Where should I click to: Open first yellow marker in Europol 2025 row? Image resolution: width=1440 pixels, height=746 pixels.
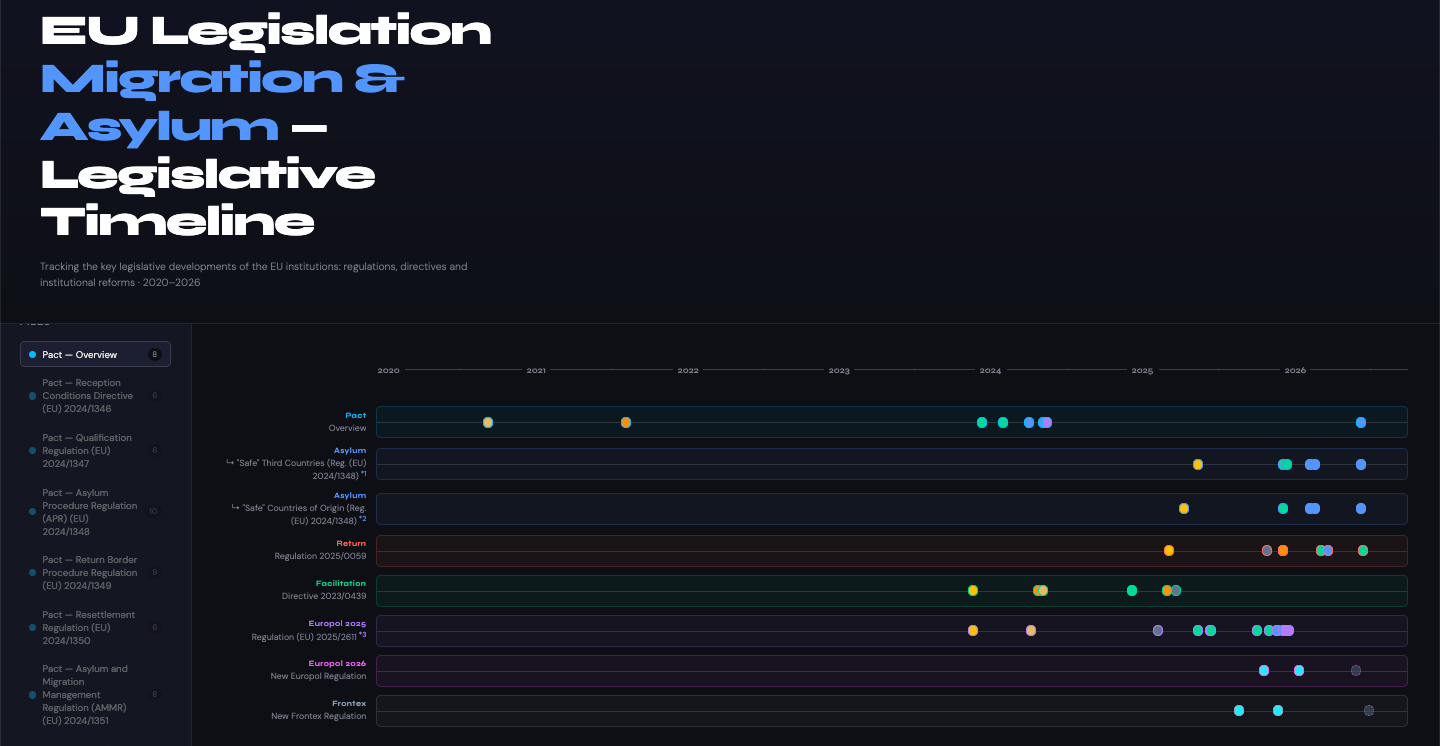tap(973, 630)
